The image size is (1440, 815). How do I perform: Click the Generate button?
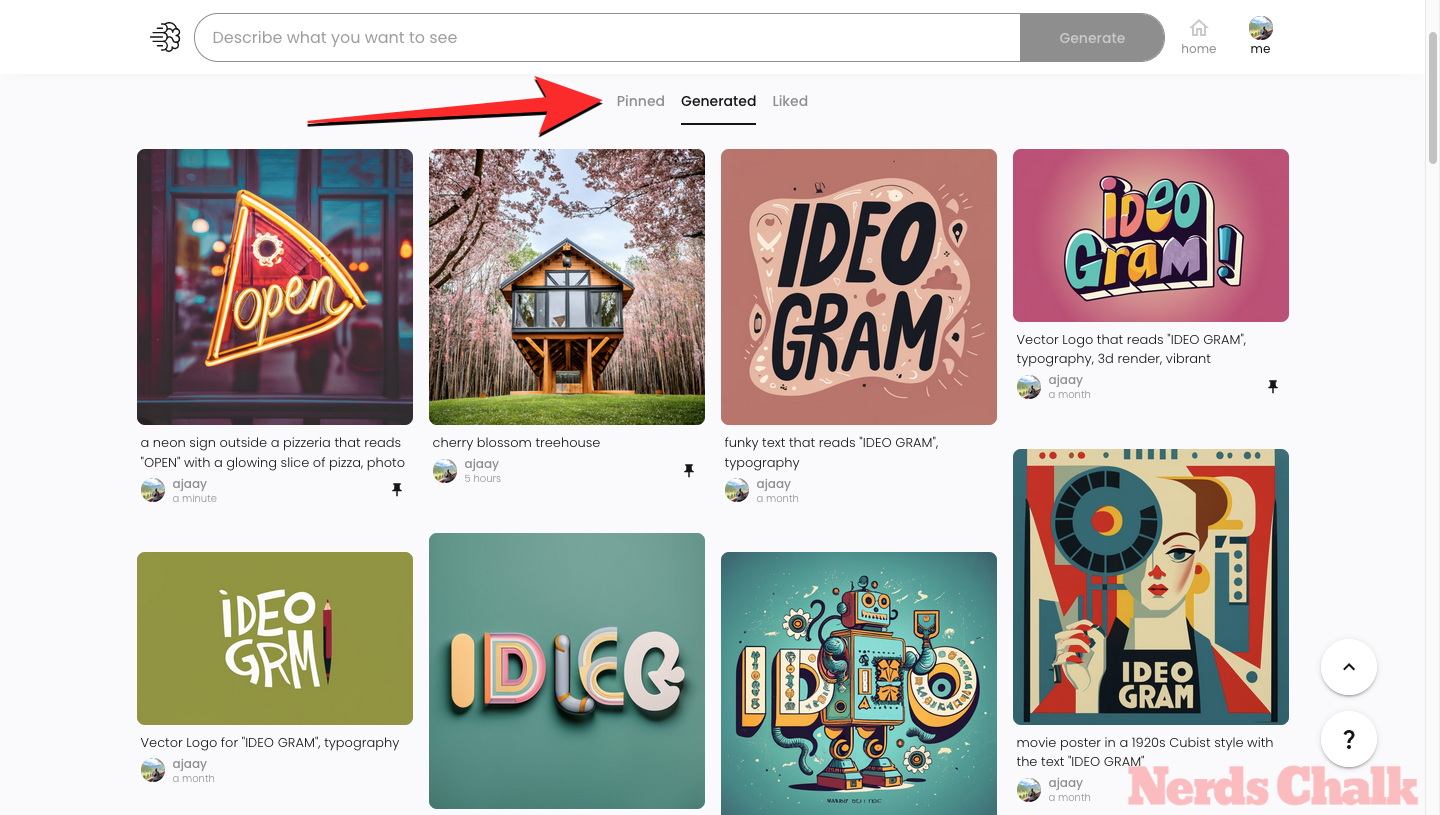1092,38
